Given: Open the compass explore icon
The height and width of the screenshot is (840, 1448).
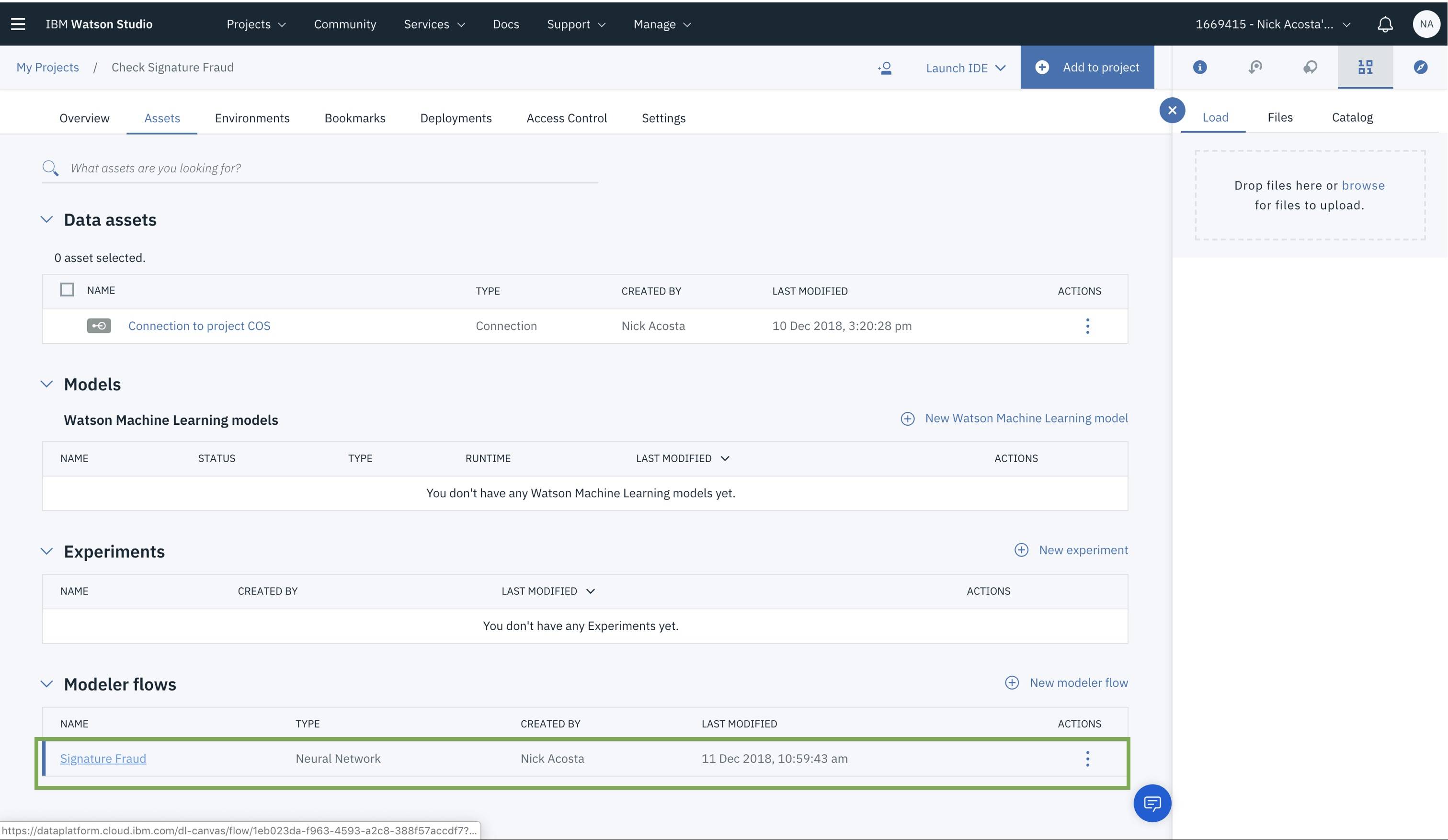Looking at the screenshot, I should tap(1420, 67).
